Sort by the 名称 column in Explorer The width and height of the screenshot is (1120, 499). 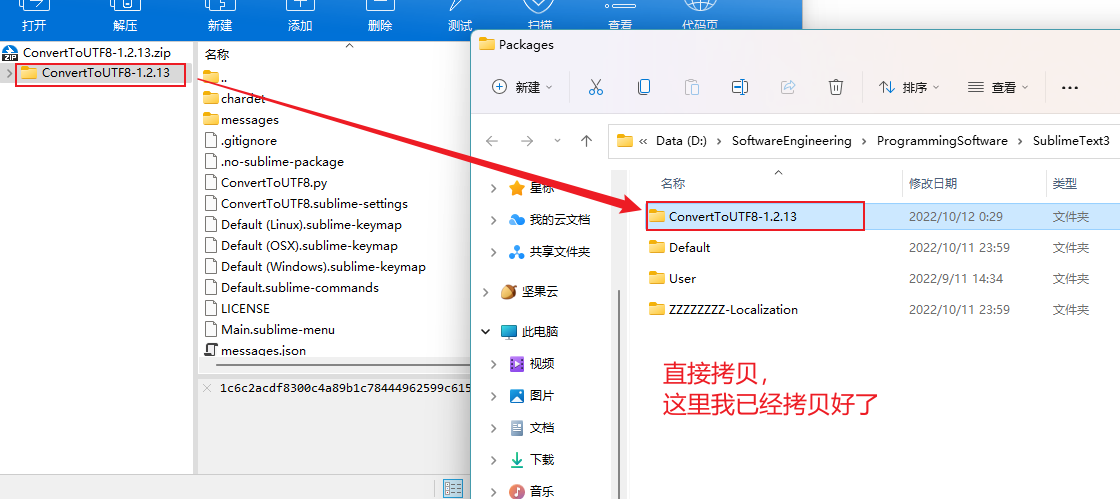[x=673, y=183]
